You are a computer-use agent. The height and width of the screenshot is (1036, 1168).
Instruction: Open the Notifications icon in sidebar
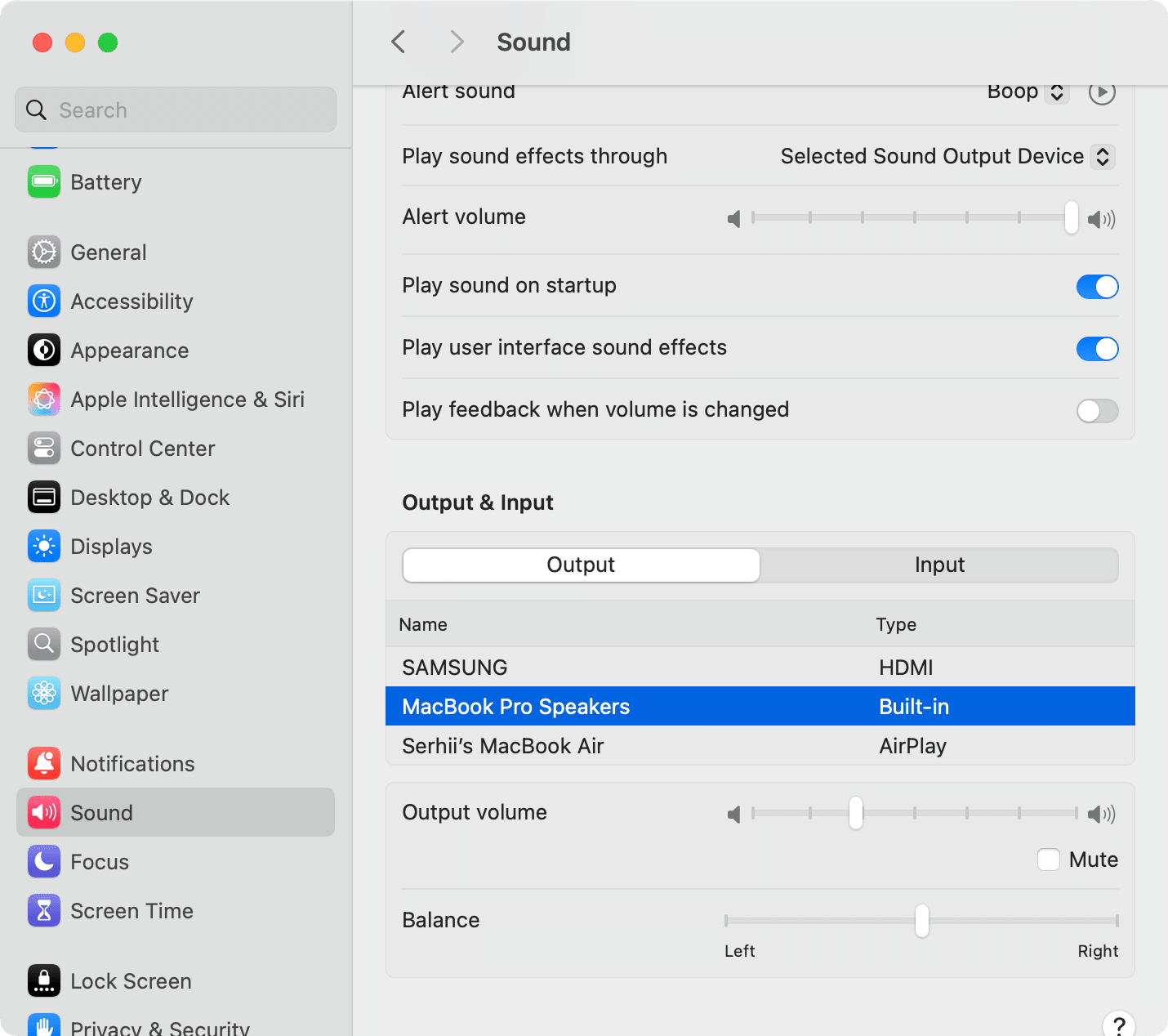point(43,763)
